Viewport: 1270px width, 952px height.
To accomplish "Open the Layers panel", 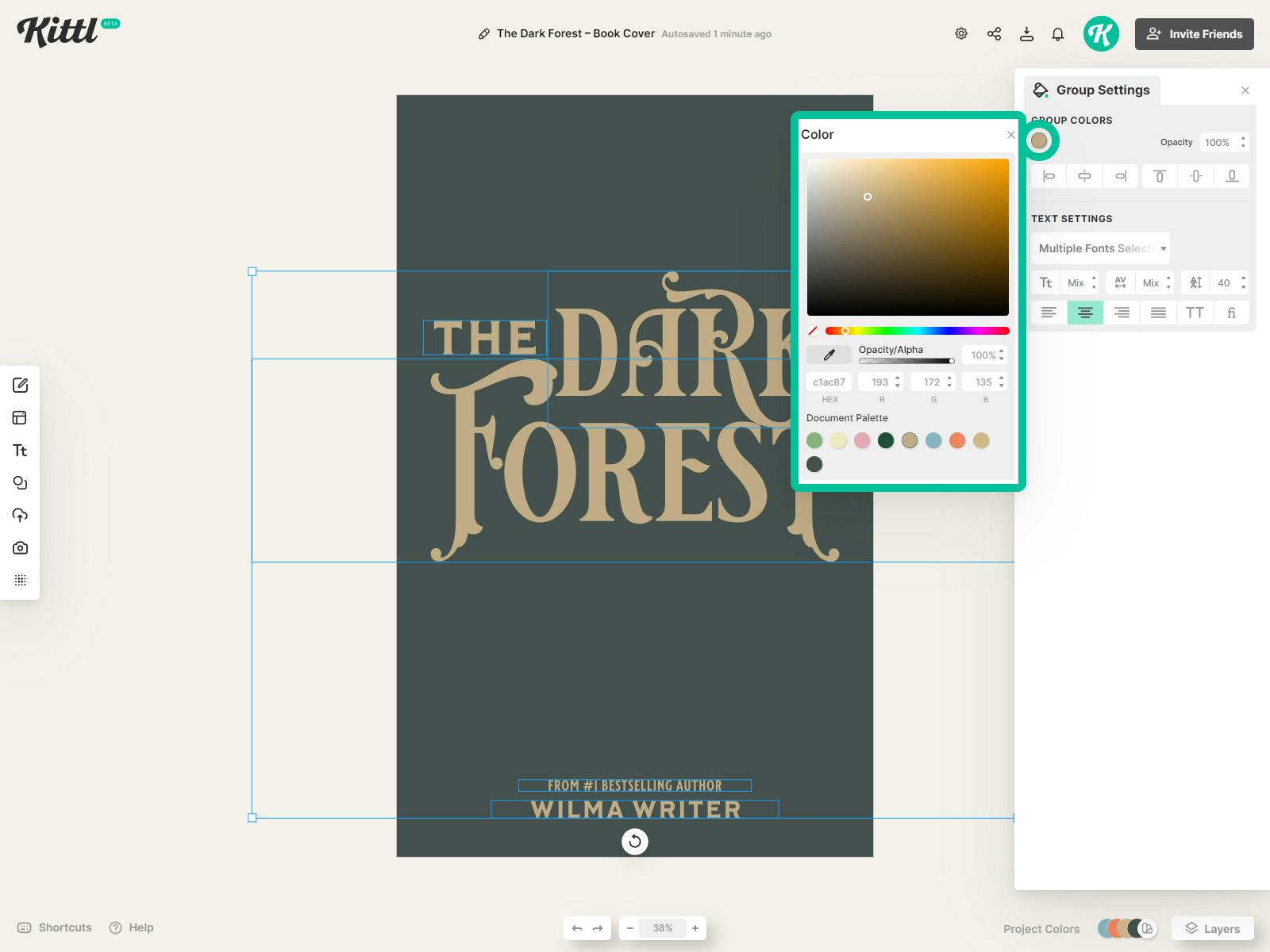I will coord(1212,928).
